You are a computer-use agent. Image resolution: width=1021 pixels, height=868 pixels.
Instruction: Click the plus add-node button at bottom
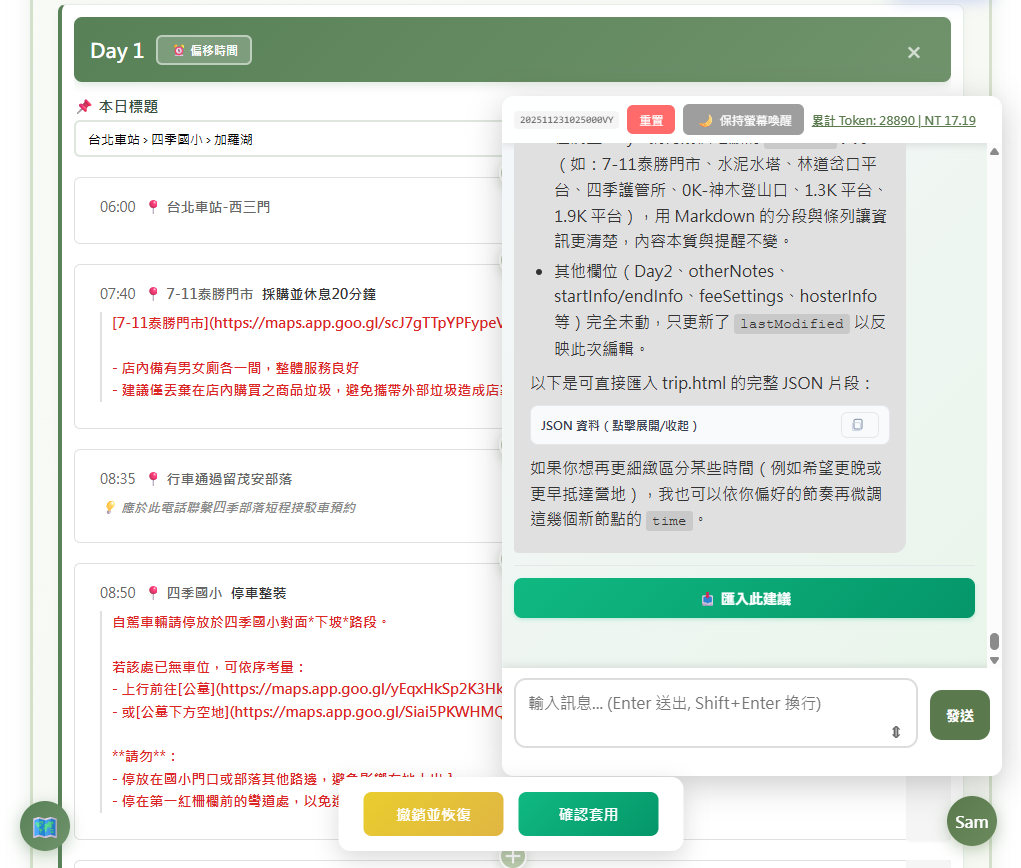[x=513, y=857]
